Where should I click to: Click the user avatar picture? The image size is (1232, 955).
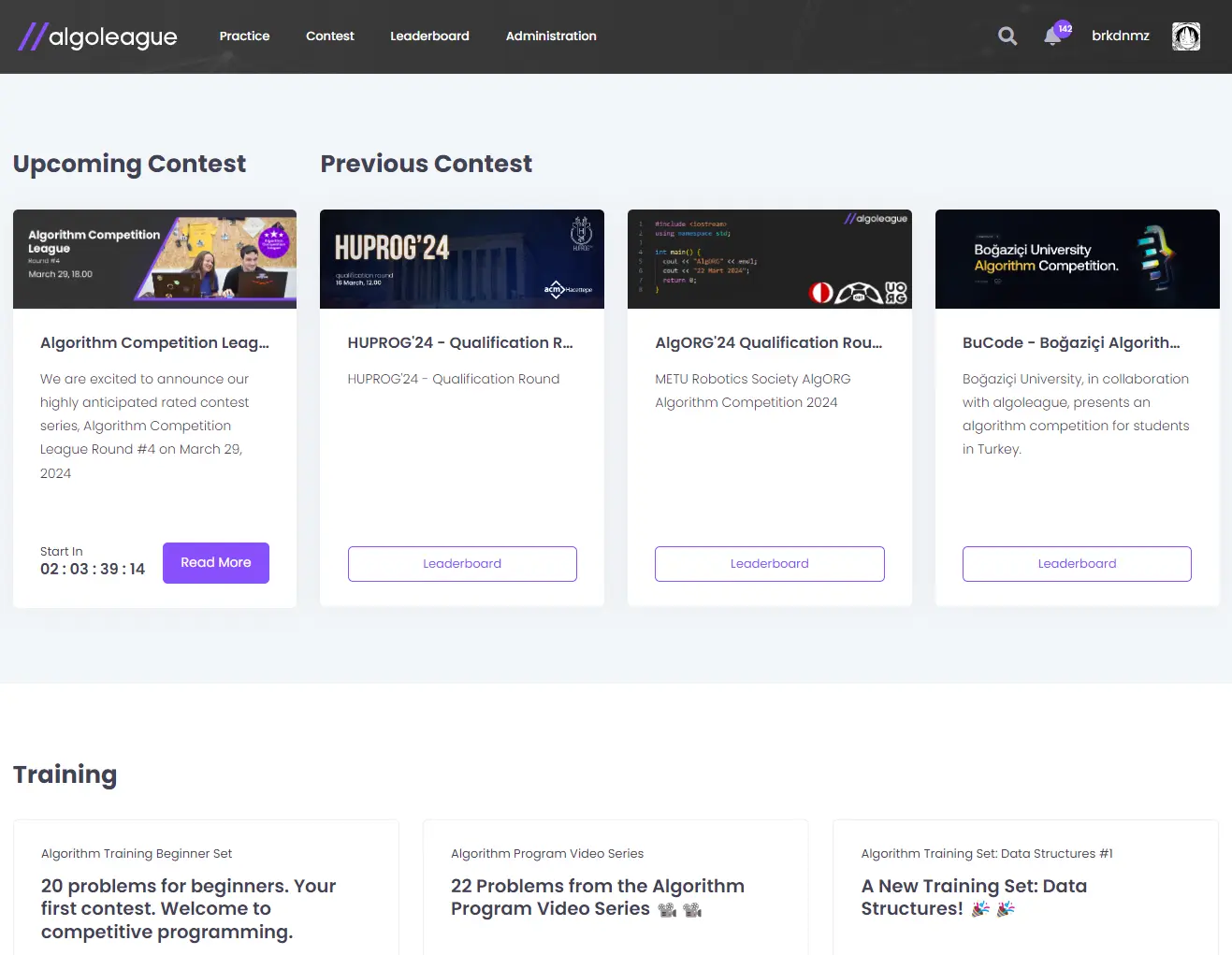click(1186, 36)
